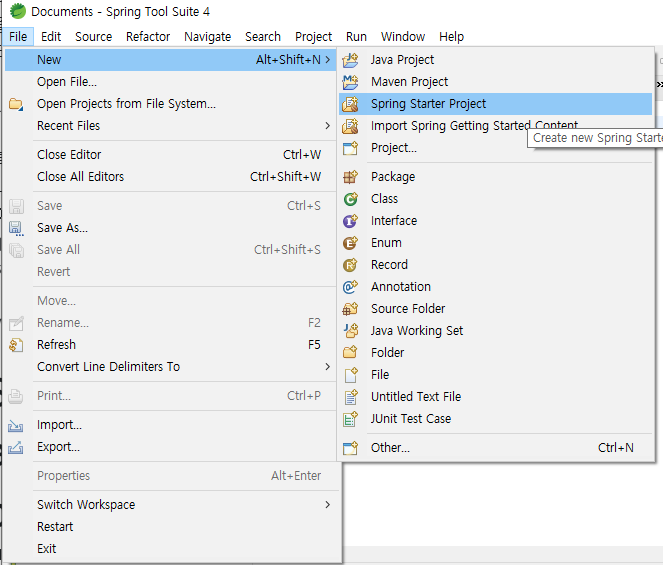The image size is (663, 565).
Task: Click the Record icon
Action: [350, 265]
